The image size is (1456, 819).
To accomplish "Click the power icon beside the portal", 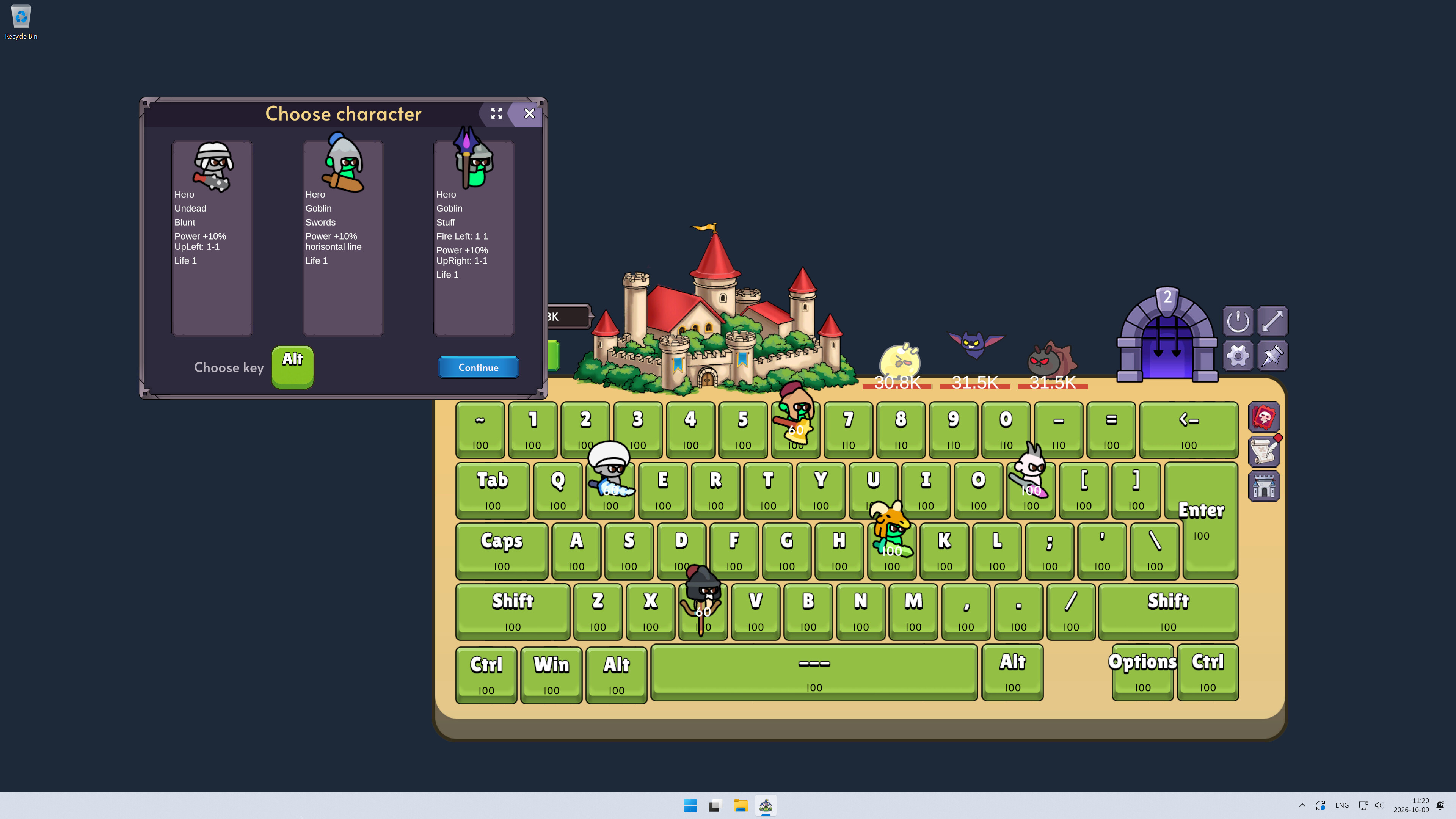I will point(1237,321).
